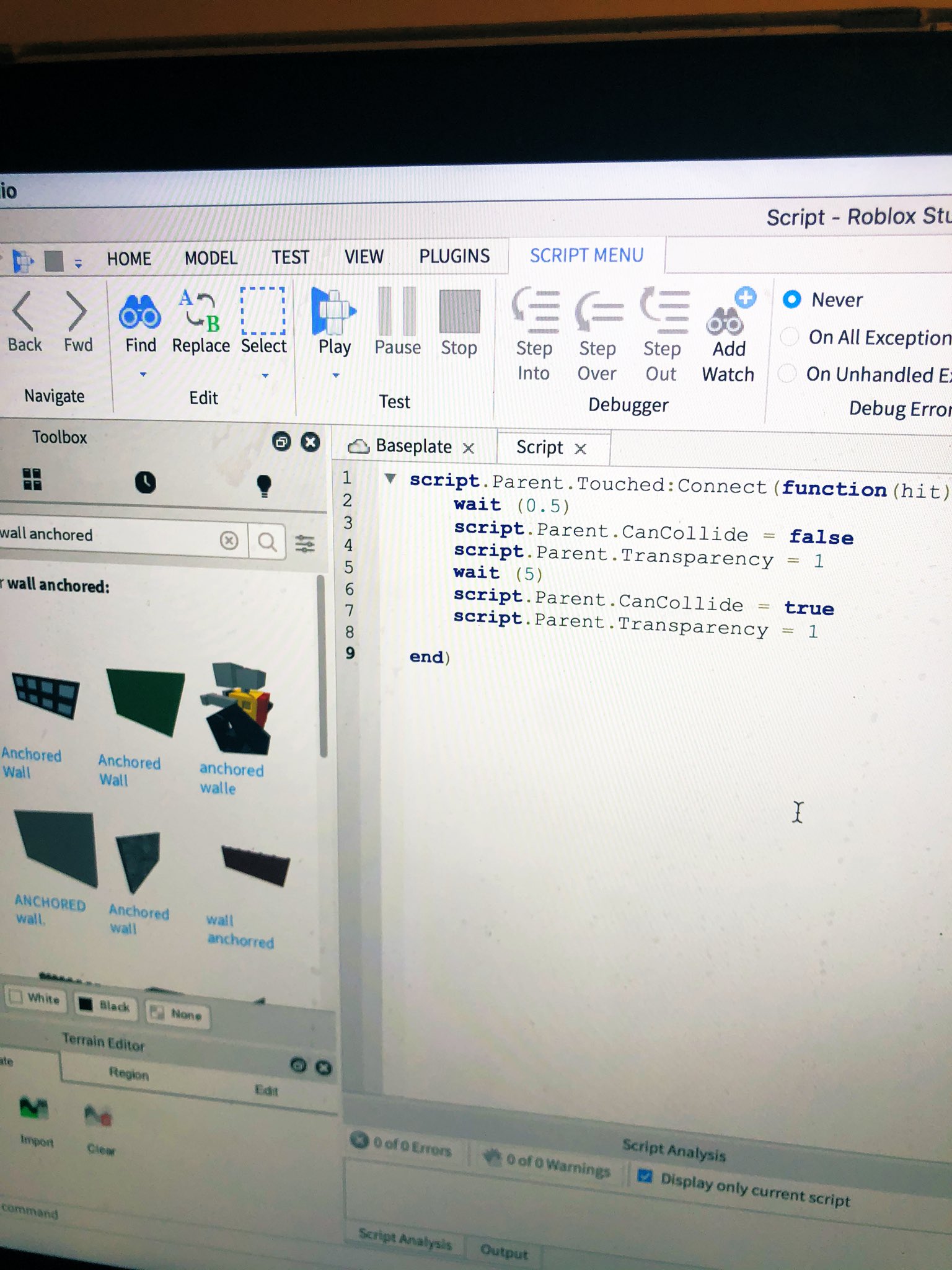Run search with the magnifier icon
Screen dimensions: 952x1270
(x=268, y=542)
